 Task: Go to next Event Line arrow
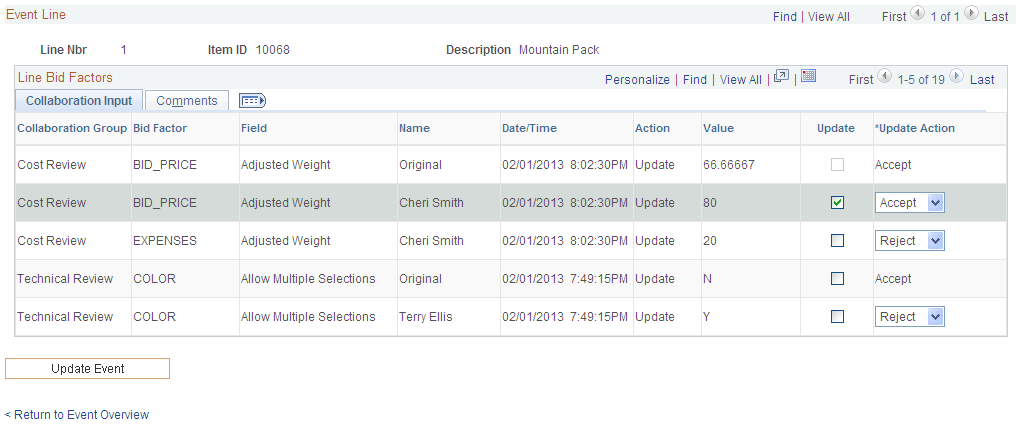pyautogui.click(x=971, y=14)
